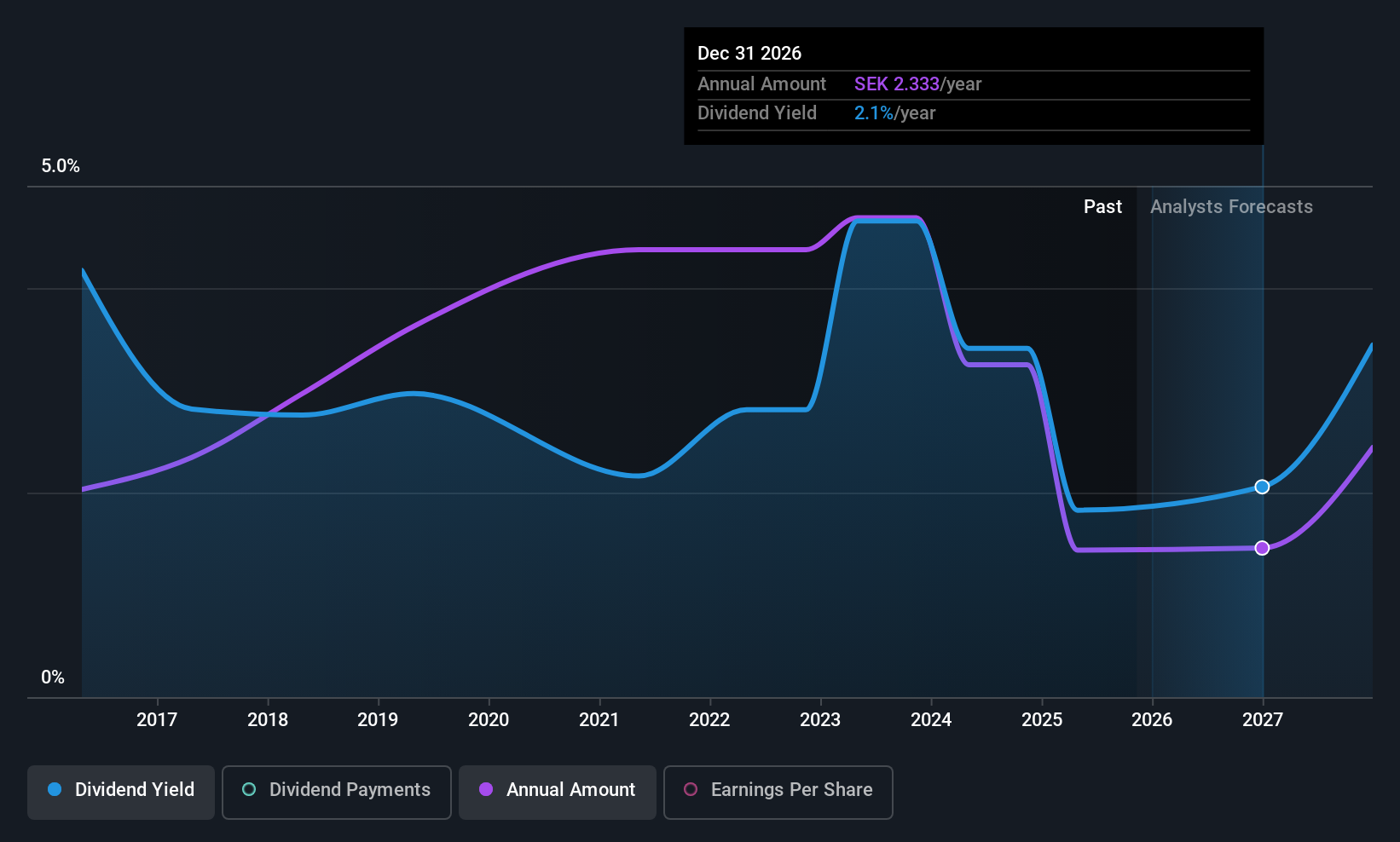Click the Analysts Forecasts label
This screenshot has width=1400, height=842.
pos(1231,207)
